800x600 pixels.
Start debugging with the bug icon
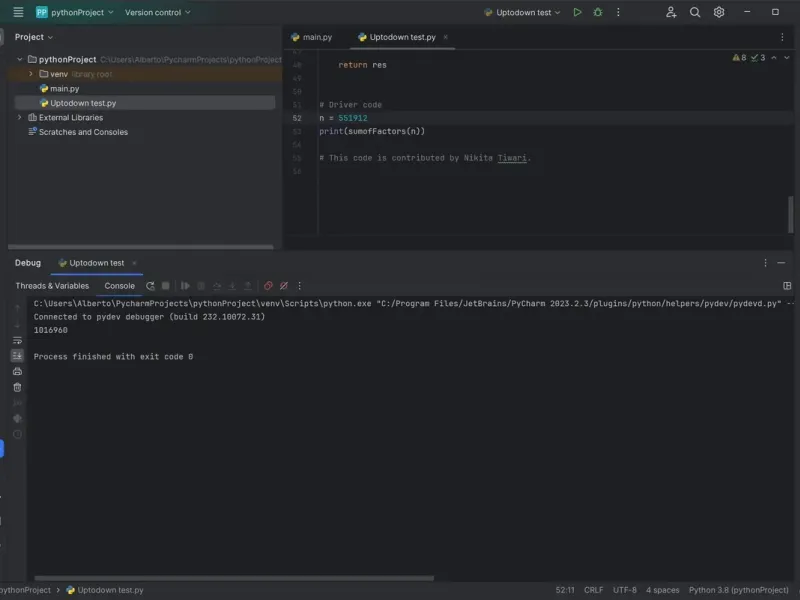pyautogui.click(x=598, y=12)
